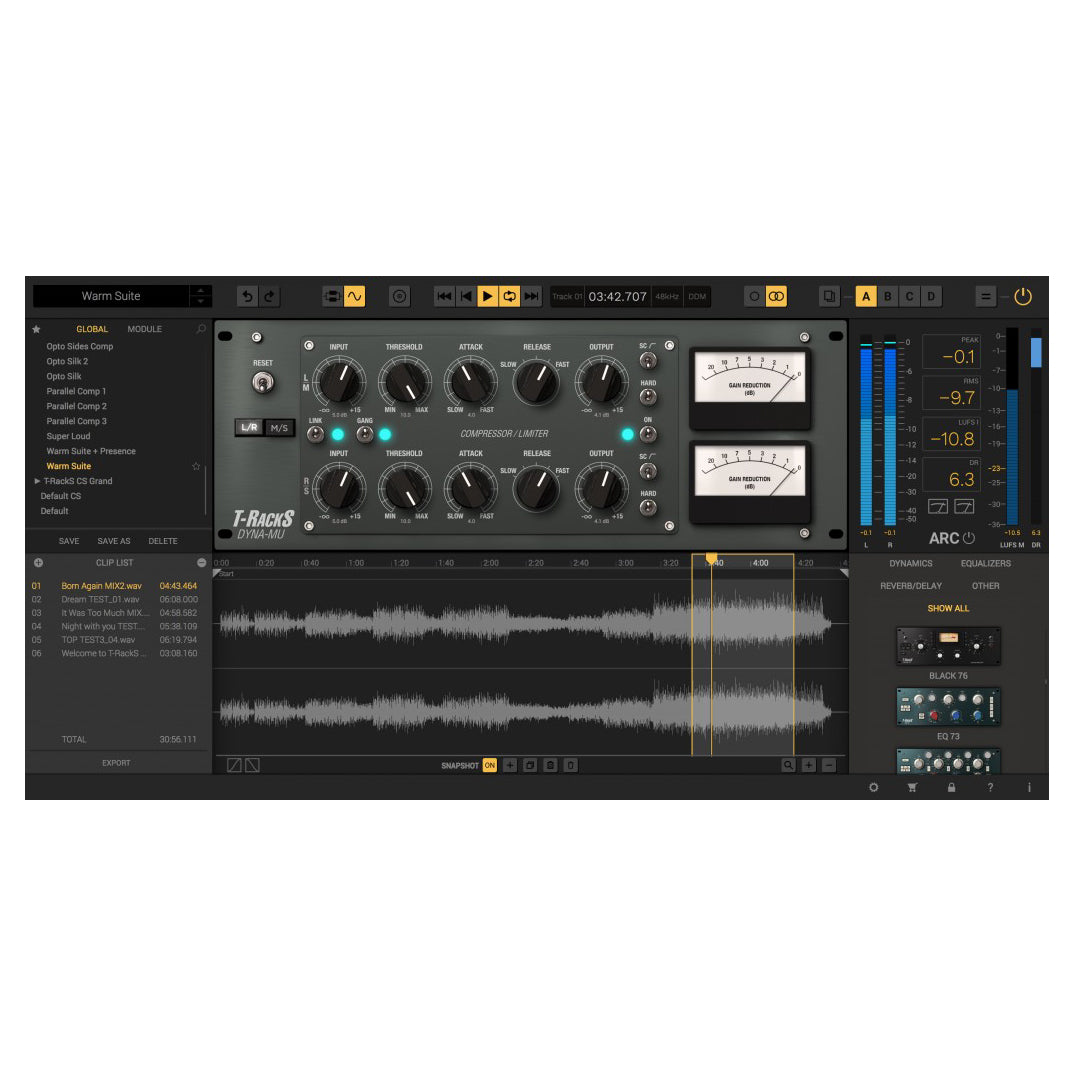Select the BLACK 76 module thumbnail
The width and height of the screenshot is (1076, 1076).
click(x=948, y=646)
